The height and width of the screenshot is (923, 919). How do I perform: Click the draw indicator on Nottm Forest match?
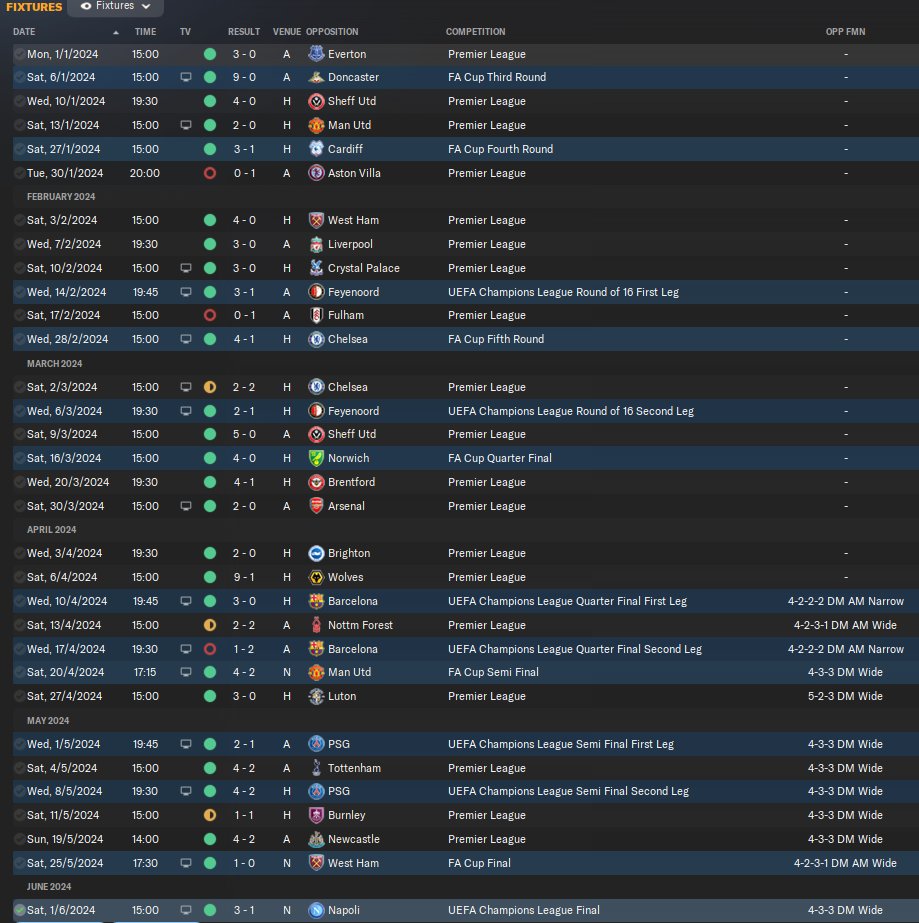[x=210, y=625]
